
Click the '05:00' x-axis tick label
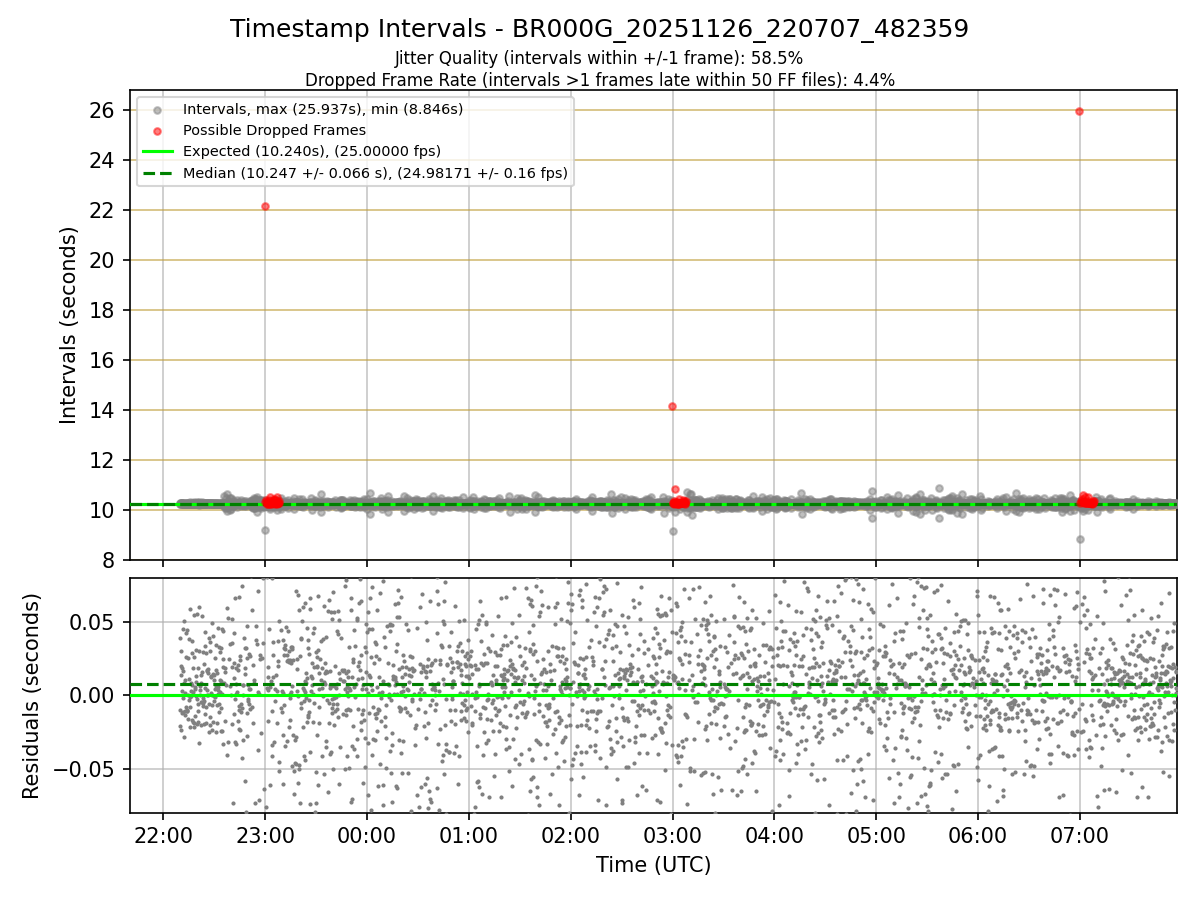pos(876,835)
